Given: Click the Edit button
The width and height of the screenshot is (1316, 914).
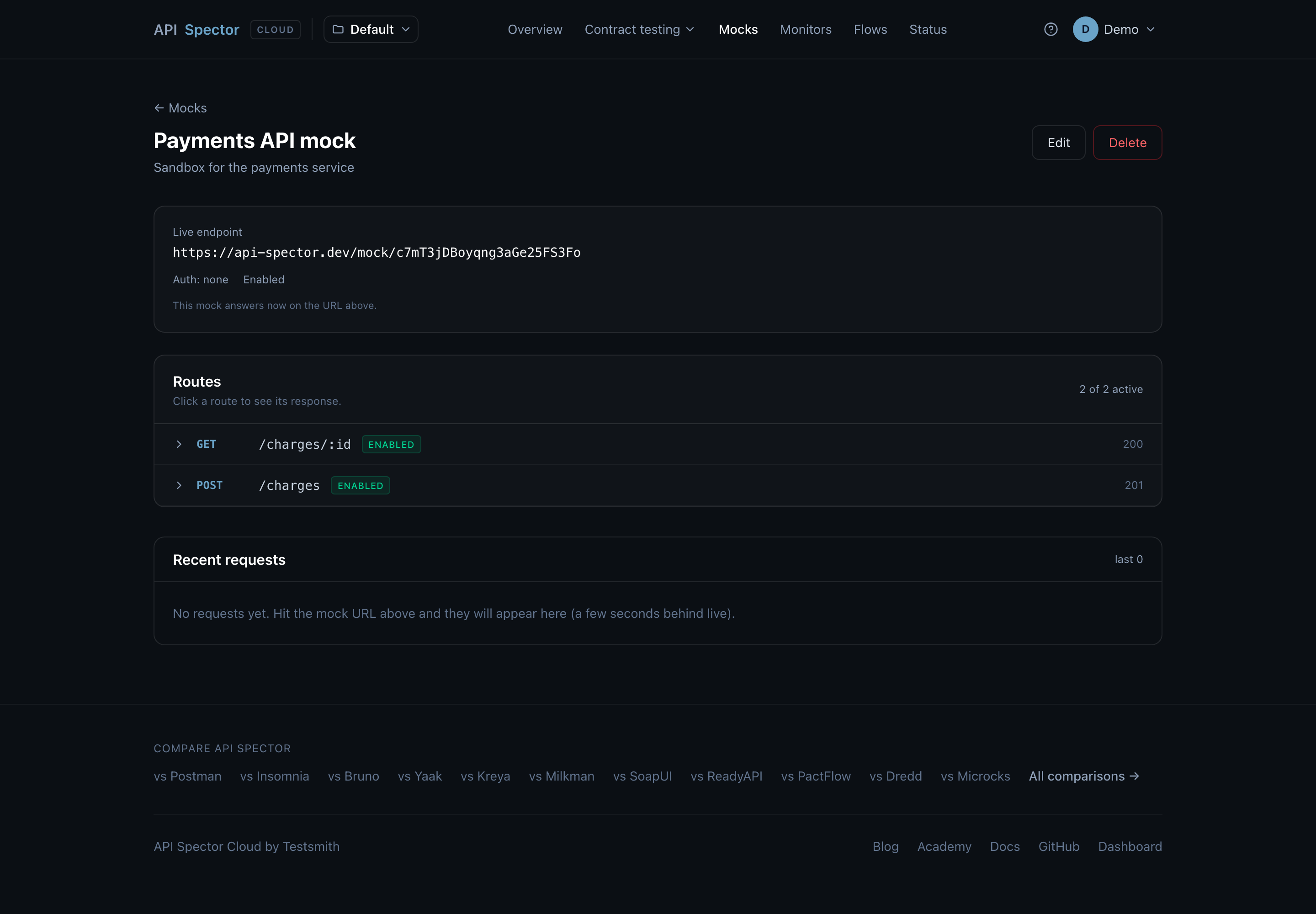Looking at the screenshot, I should pyautogui.click(x=1058, y=143).
